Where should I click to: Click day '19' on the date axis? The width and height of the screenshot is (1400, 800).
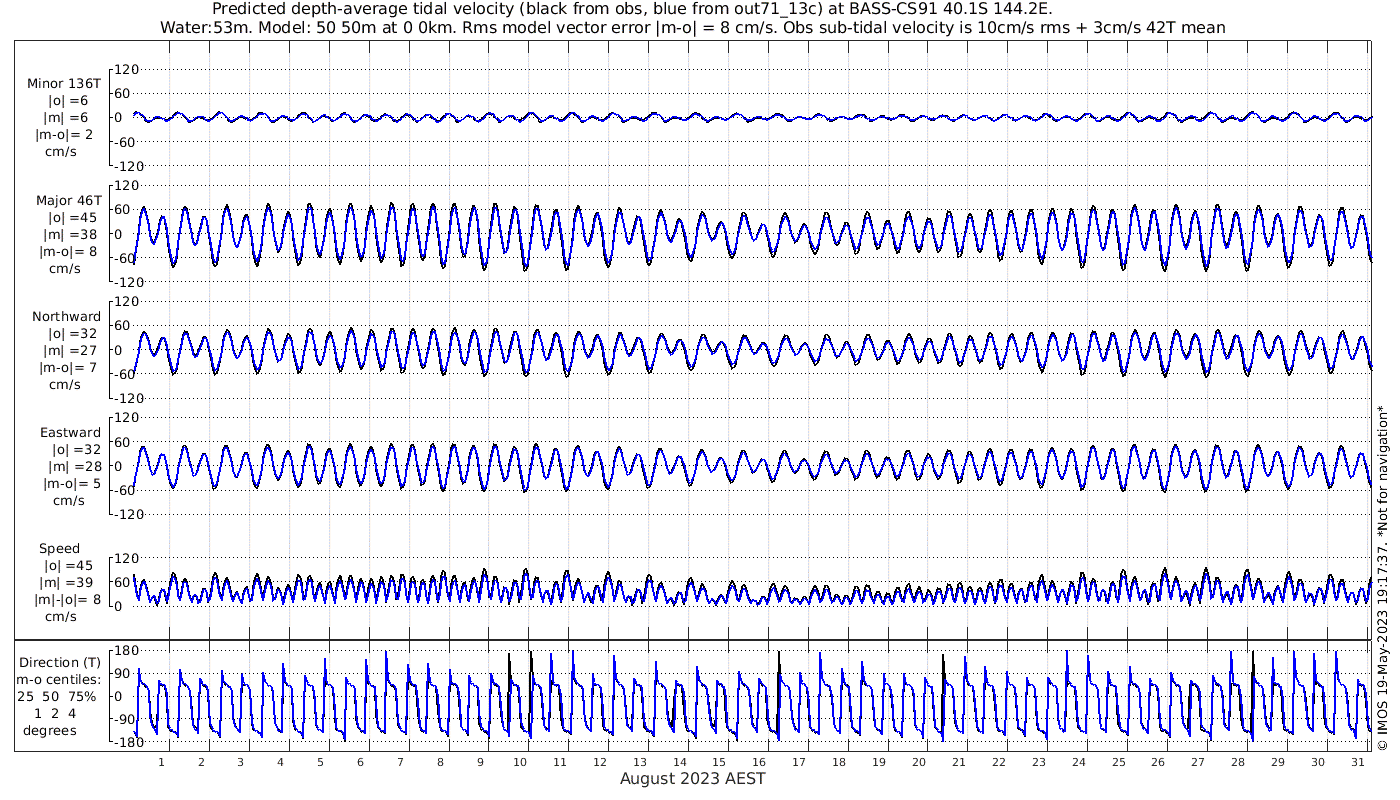click(x=879, y=762)
